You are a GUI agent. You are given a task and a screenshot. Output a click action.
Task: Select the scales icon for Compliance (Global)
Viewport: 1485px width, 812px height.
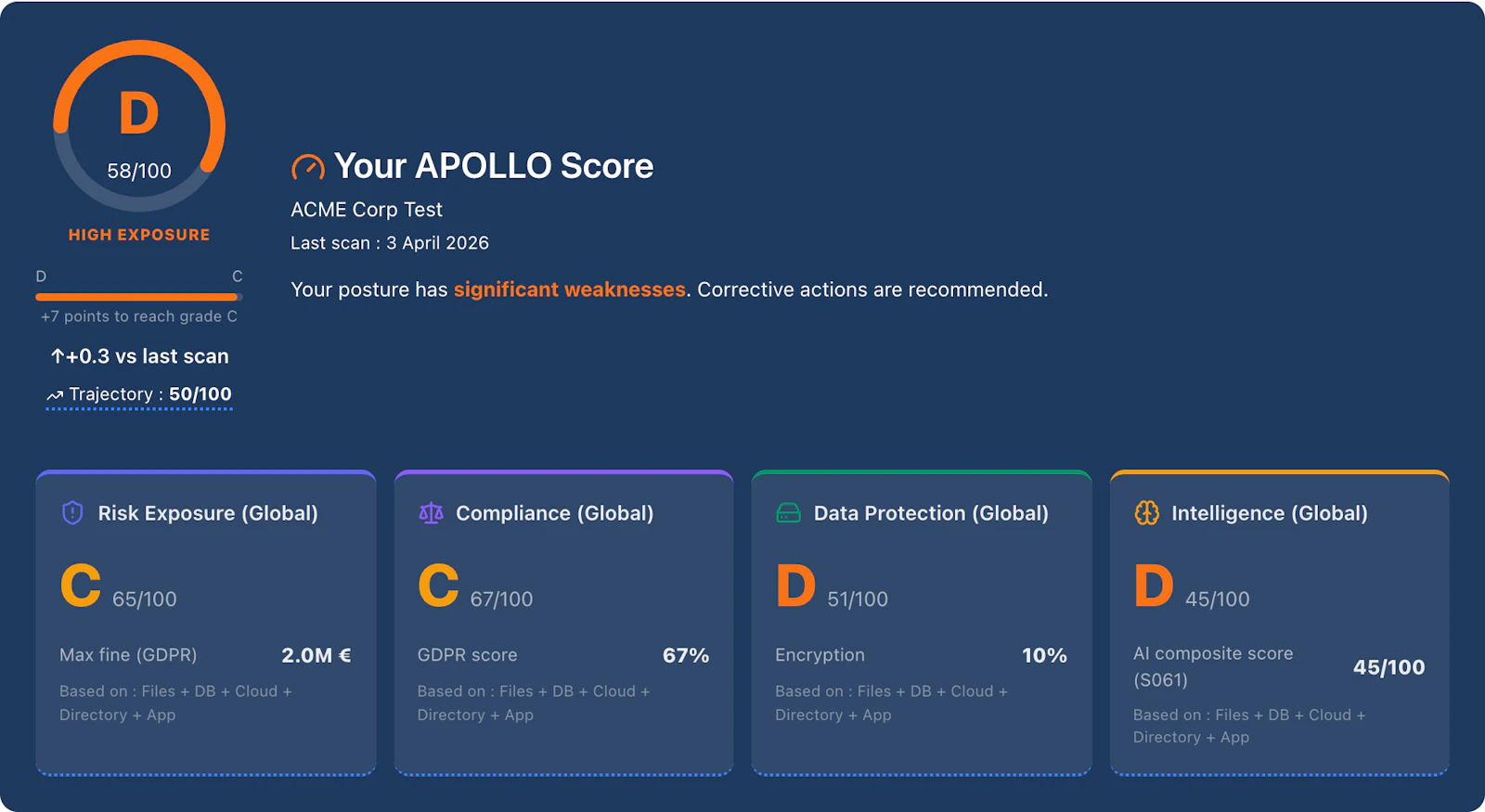pyautogui.click(x=431, y=512)
